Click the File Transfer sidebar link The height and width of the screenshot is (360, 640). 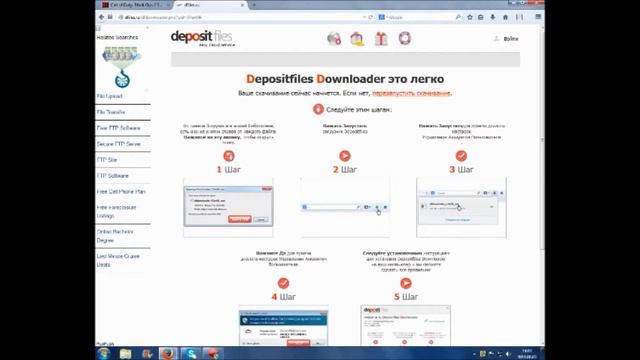(x=111, y=112)
